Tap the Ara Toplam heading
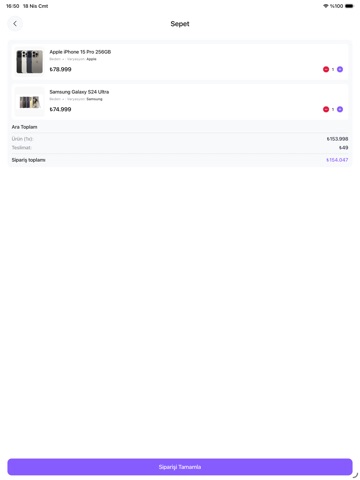Viewport: 360px width, 480px height. tap(24, 127)
